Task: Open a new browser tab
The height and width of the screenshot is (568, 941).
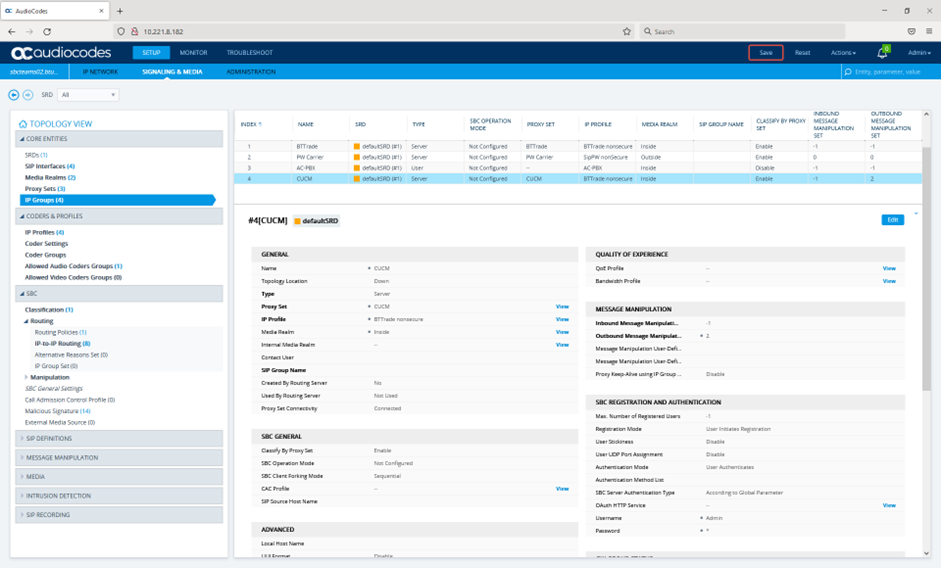Action: [120, 11]
